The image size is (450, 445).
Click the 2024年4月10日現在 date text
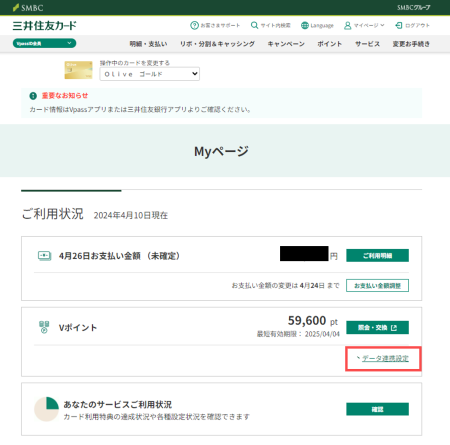pyautogui.click(x=131, y=215)
